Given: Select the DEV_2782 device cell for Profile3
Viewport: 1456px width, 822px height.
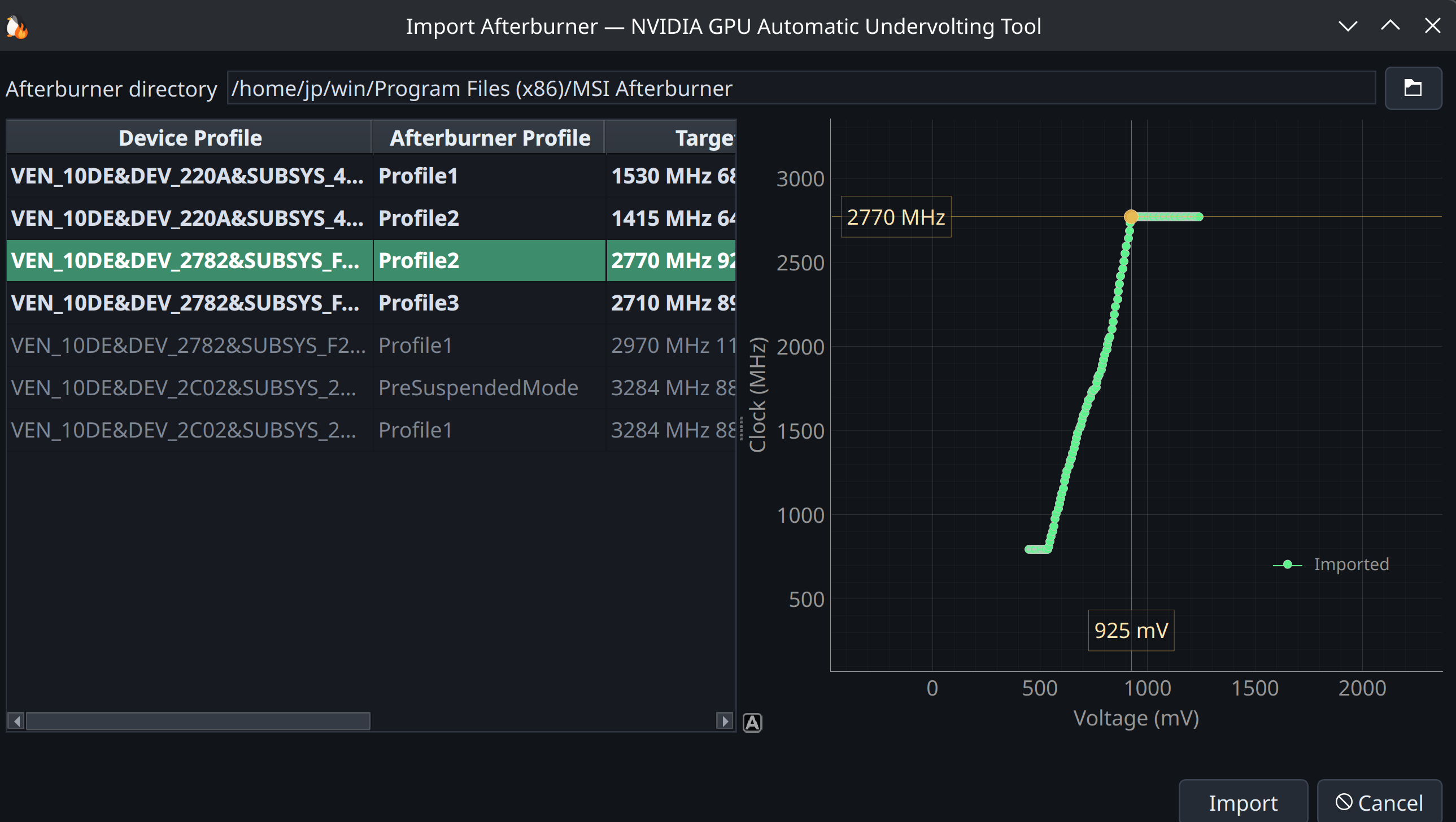Looking at the screenshot, I should (189, 303).
